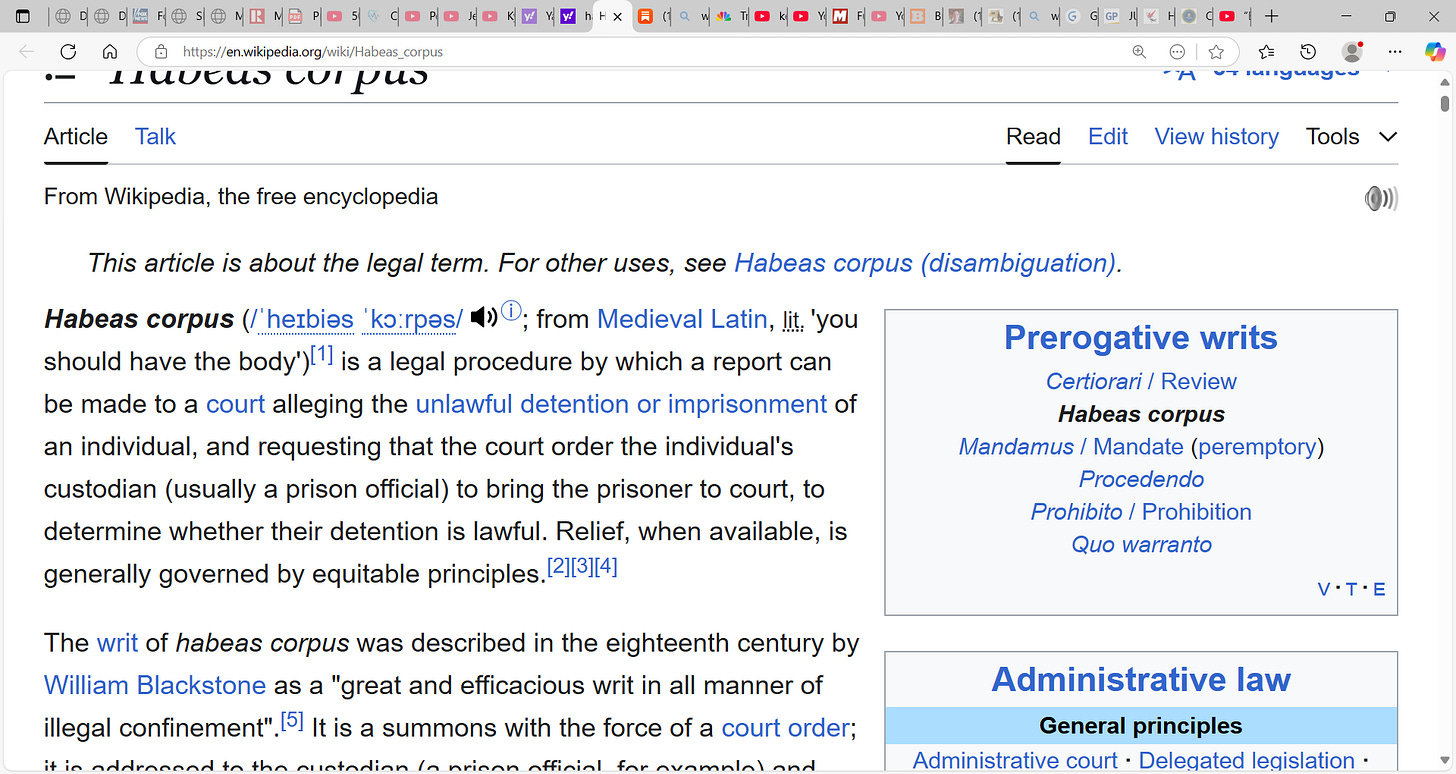Image resolution: width=1456 pixels, height=774 pixels.
Task: Go to the browser home page
Action: pos(110,52)
